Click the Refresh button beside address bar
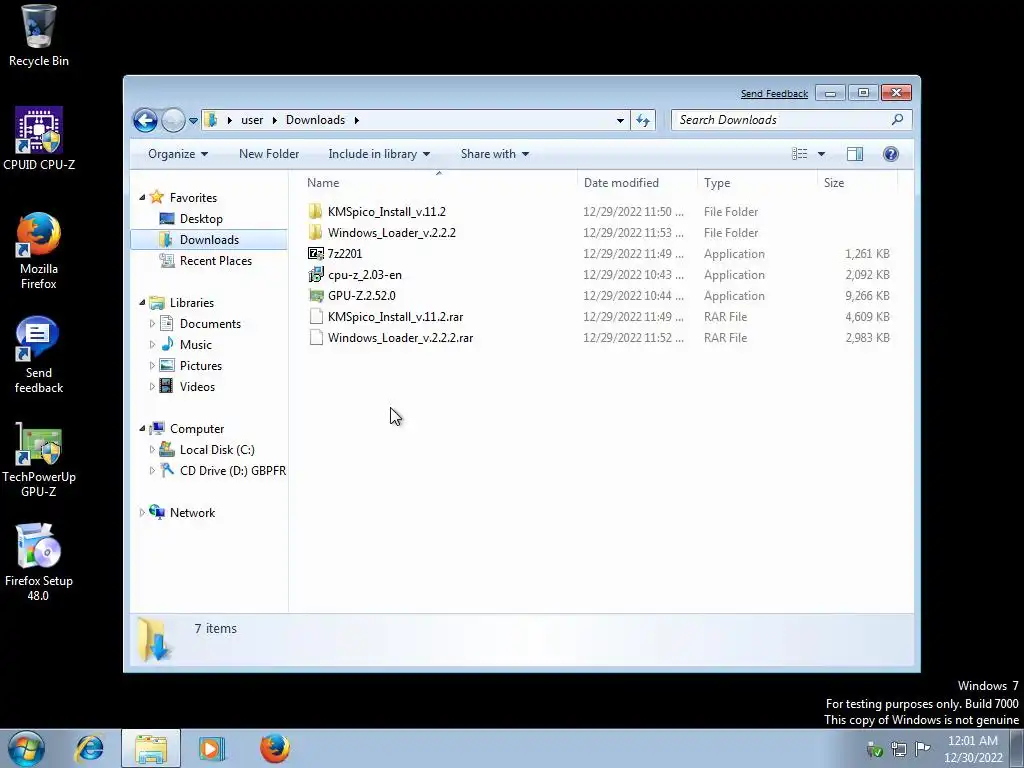The width and height of the screenshot is (1024, 768). point(643,120)
